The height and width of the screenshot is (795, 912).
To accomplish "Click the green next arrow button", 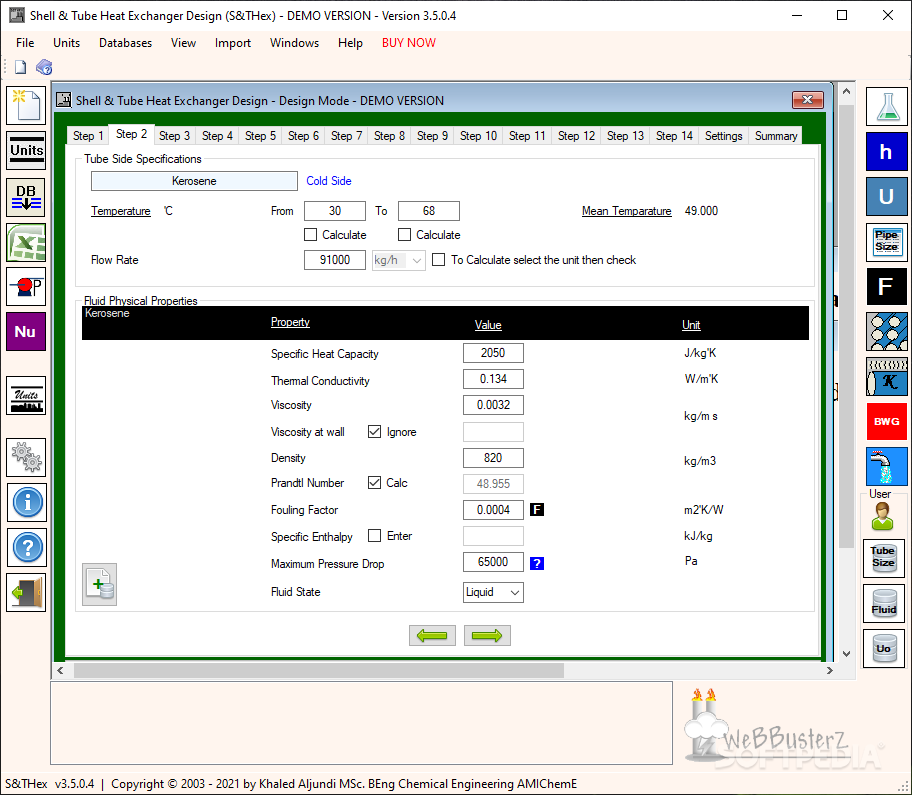I will 487,636.
